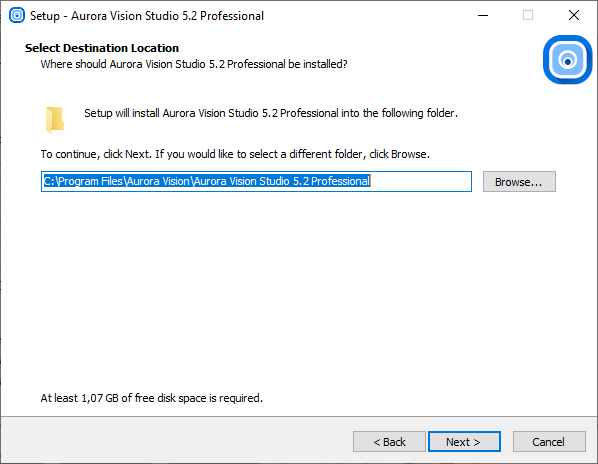This screenshot has width=598, height=464.
Task: Click the yellow folder icon
Action: pyautogui.click(x=55, y=120)
